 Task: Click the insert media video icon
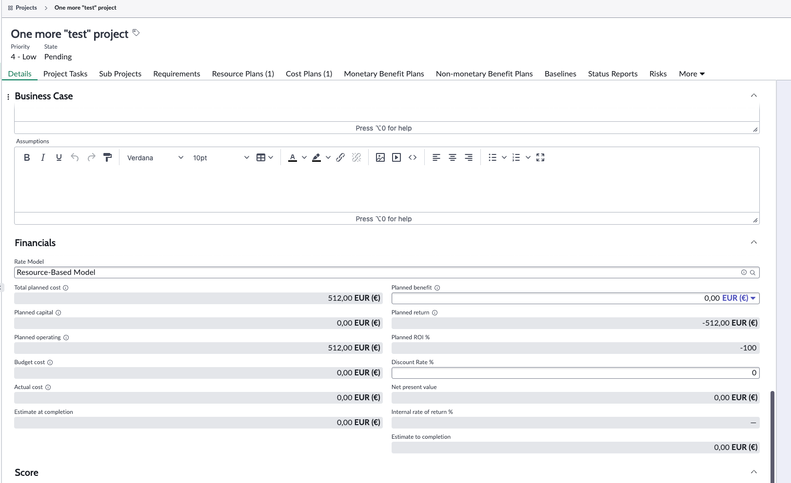click(397, 157)
